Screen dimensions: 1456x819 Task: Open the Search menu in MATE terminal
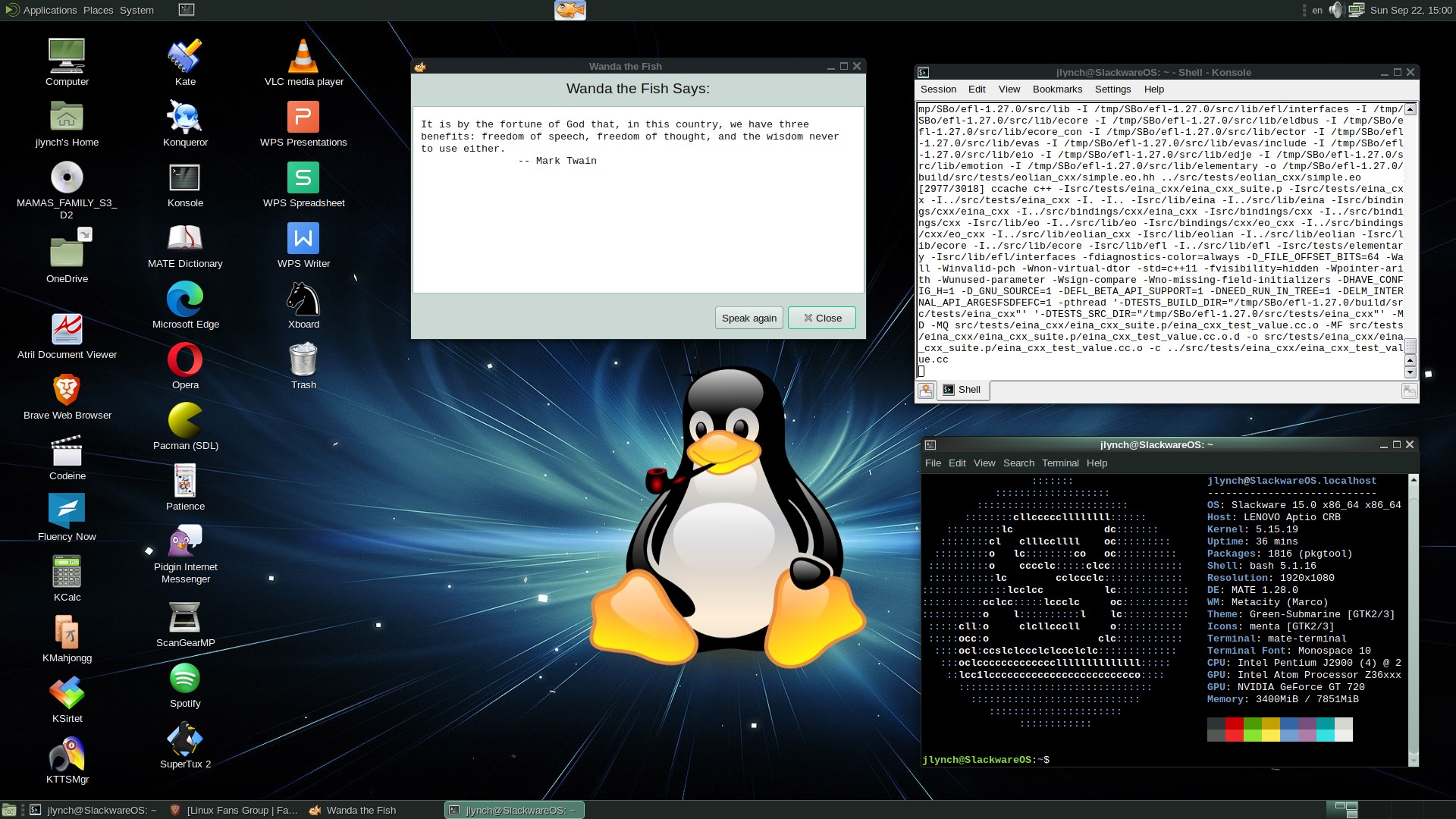(1018, 463)
